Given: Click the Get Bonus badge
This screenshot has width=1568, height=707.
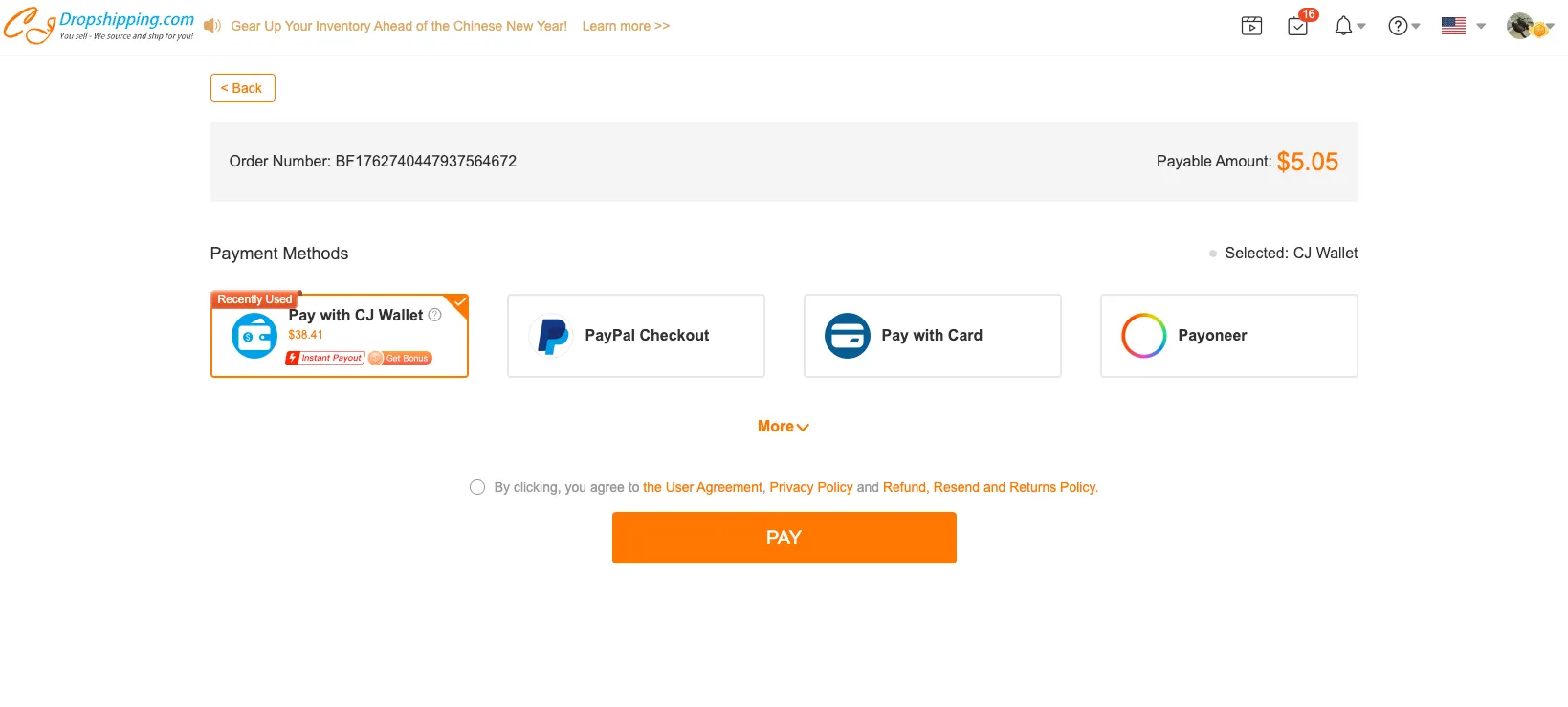Looking at the screenshot, I should 401,358.
